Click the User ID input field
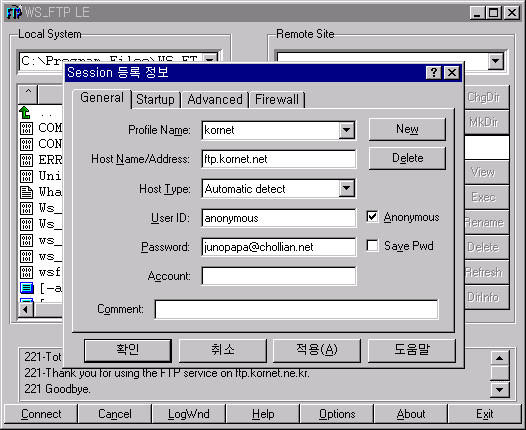 (279, 218)
